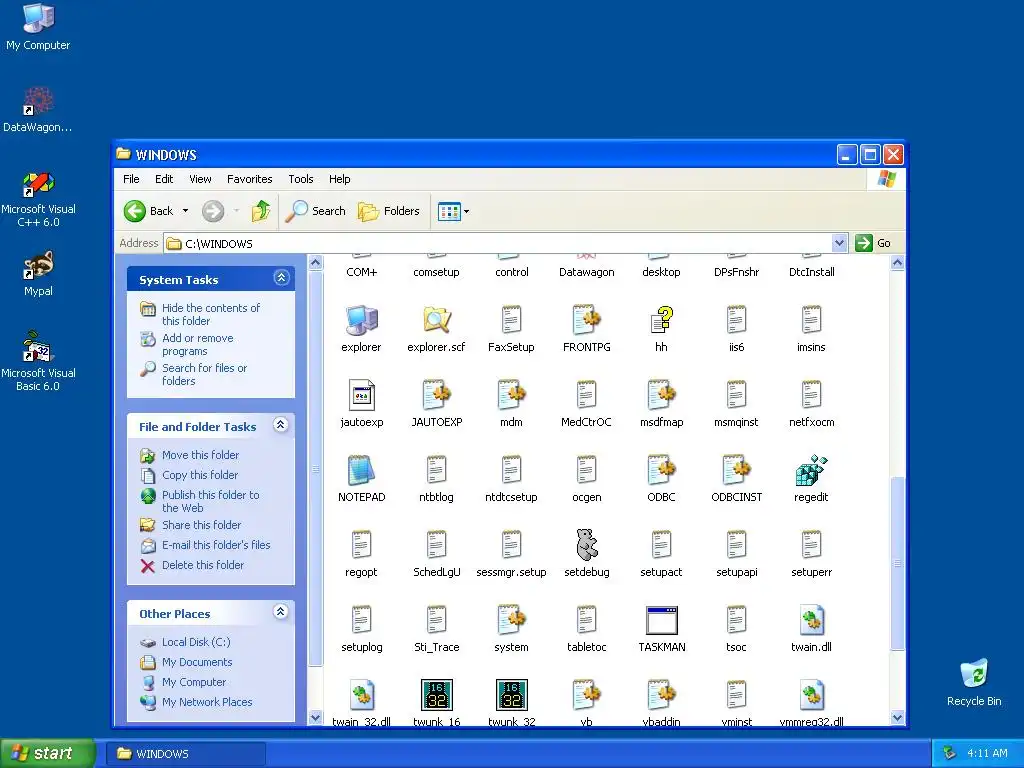Select the hh help file icon
The height and width of the screenshot is (768, 1024).
(x=662, y=321)
